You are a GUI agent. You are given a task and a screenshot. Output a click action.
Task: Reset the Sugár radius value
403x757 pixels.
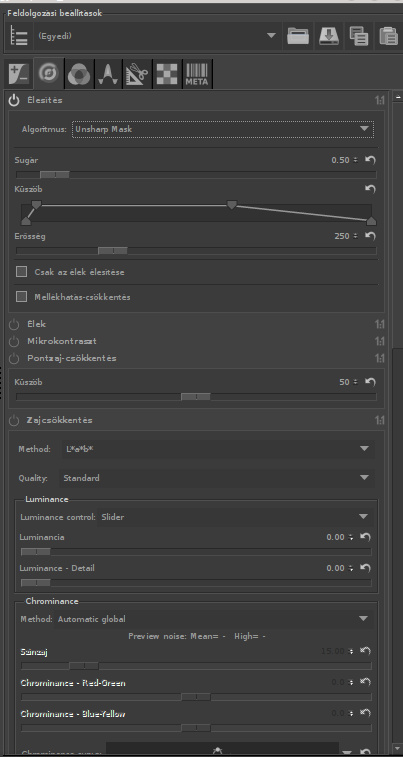pos(370,160)
